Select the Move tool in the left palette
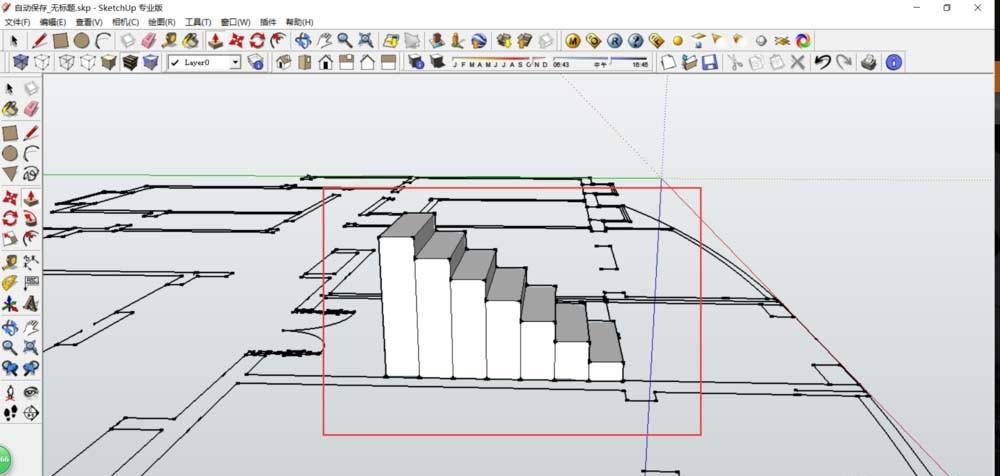Screen dimensions: 1000x476 [x=10, y=198]
